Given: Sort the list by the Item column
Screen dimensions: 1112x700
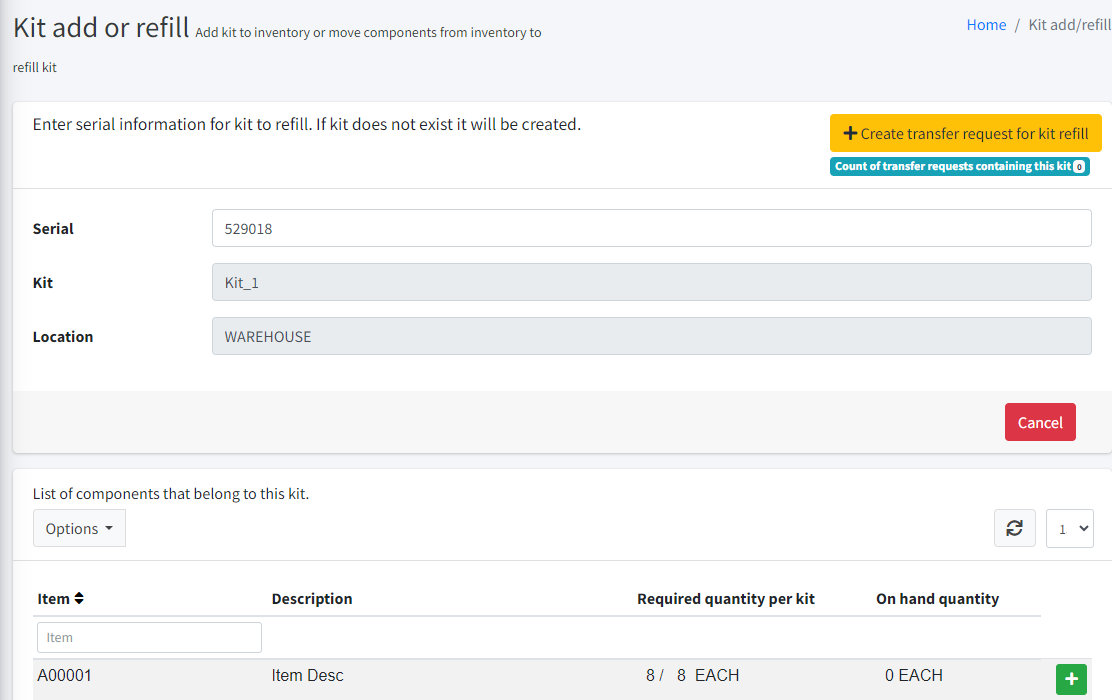Looking at the screenshot, I should coord(61,599).
